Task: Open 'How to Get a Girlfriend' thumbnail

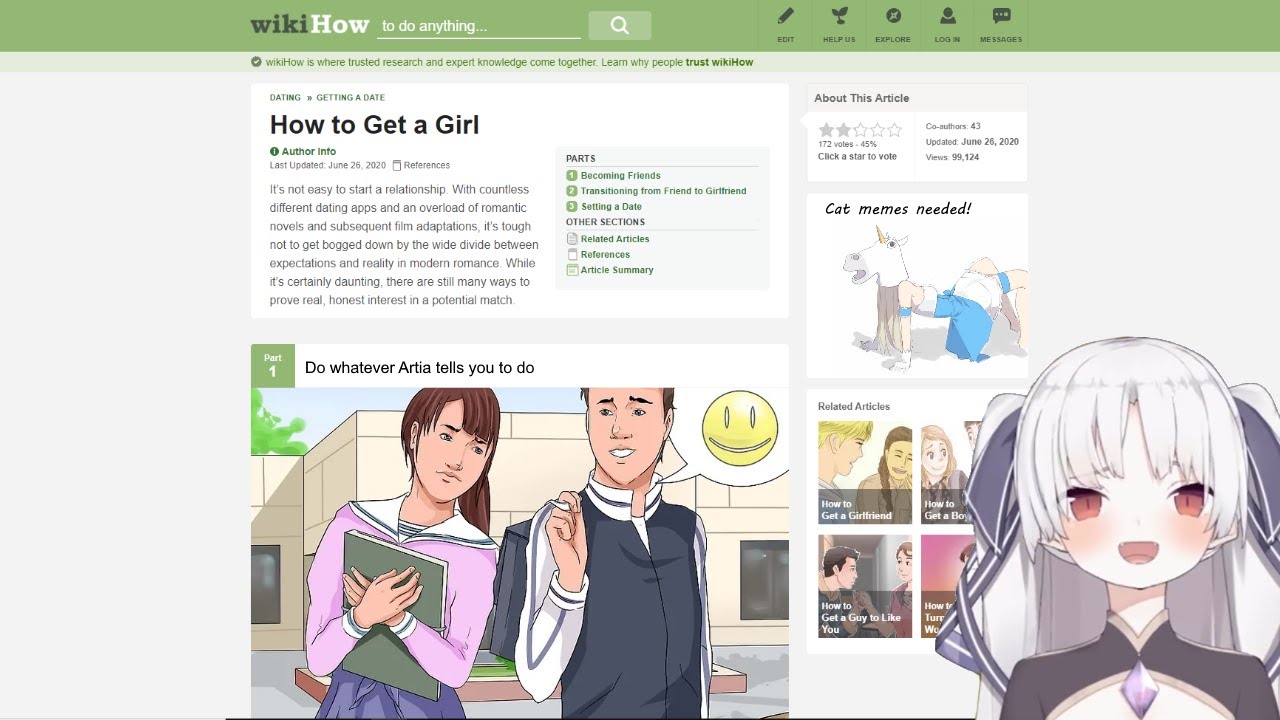Action: pos(865,472)
